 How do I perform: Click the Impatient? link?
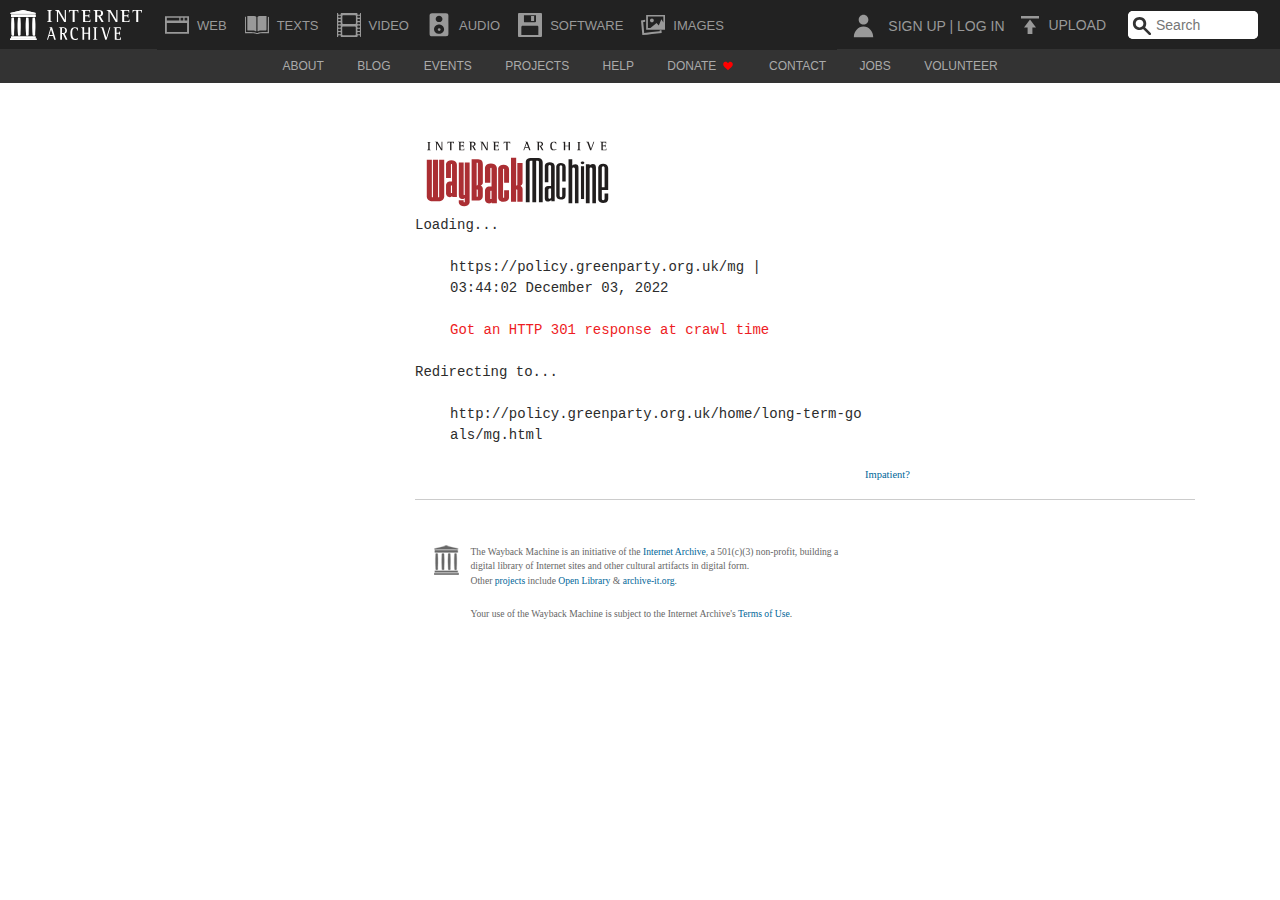click(887, 475)
